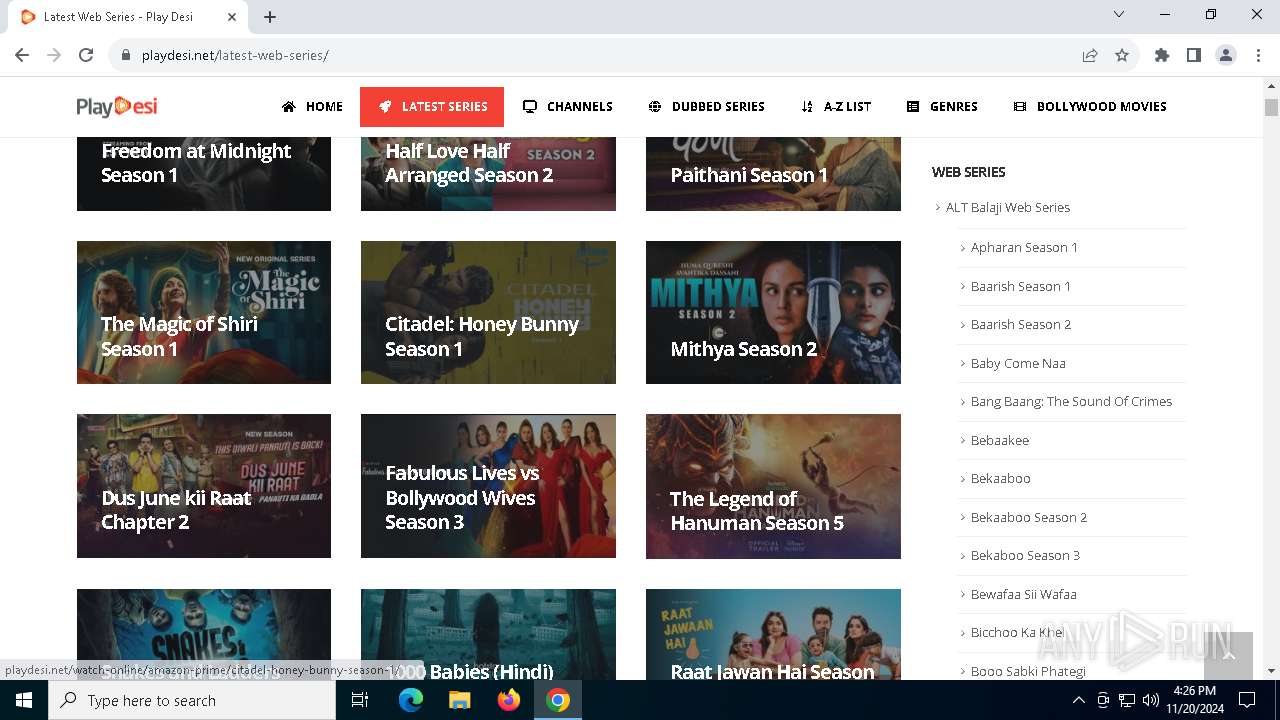Open the Chrome profile avatar
Viewport: 1280px width, 720px height.
[1226, 55]
